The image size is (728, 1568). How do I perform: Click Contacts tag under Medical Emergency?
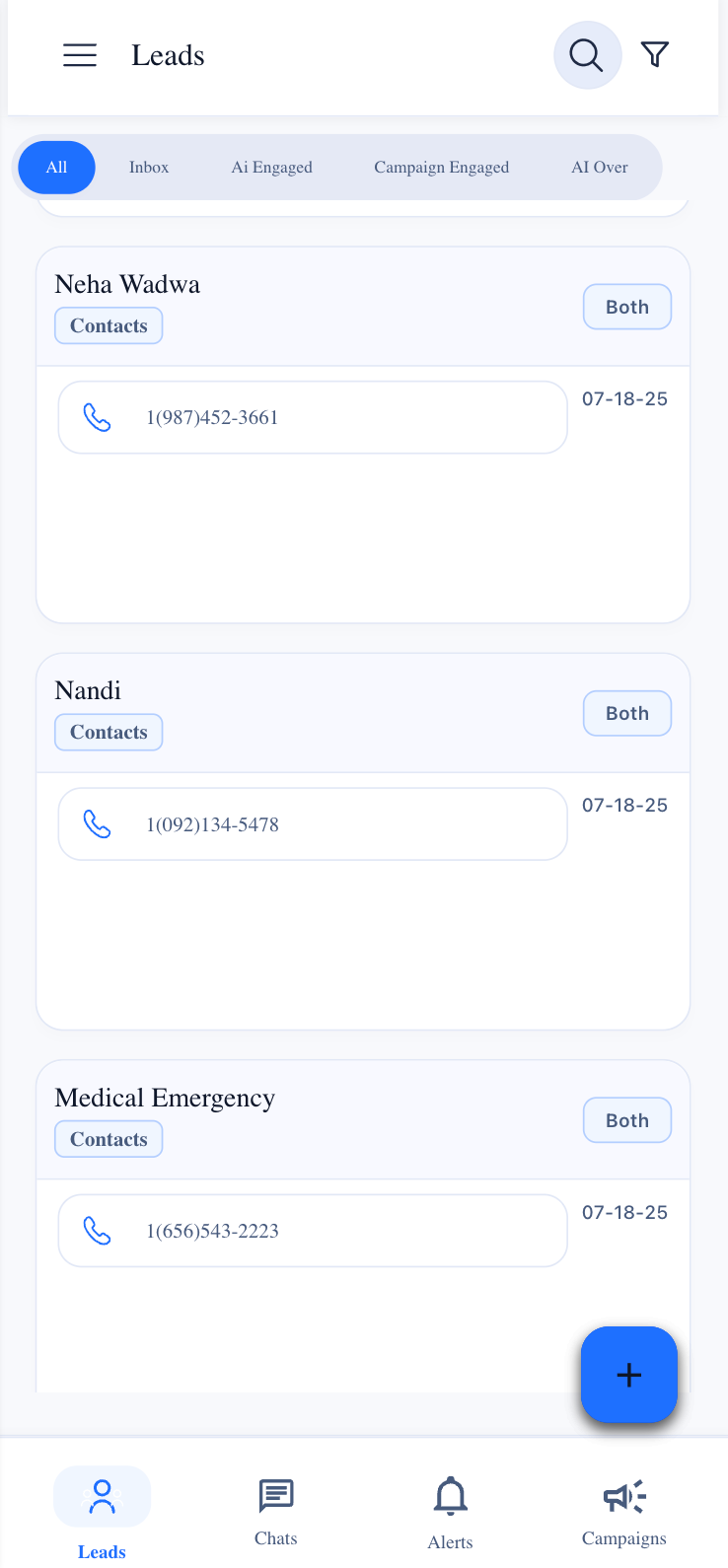coord(109,1139)
